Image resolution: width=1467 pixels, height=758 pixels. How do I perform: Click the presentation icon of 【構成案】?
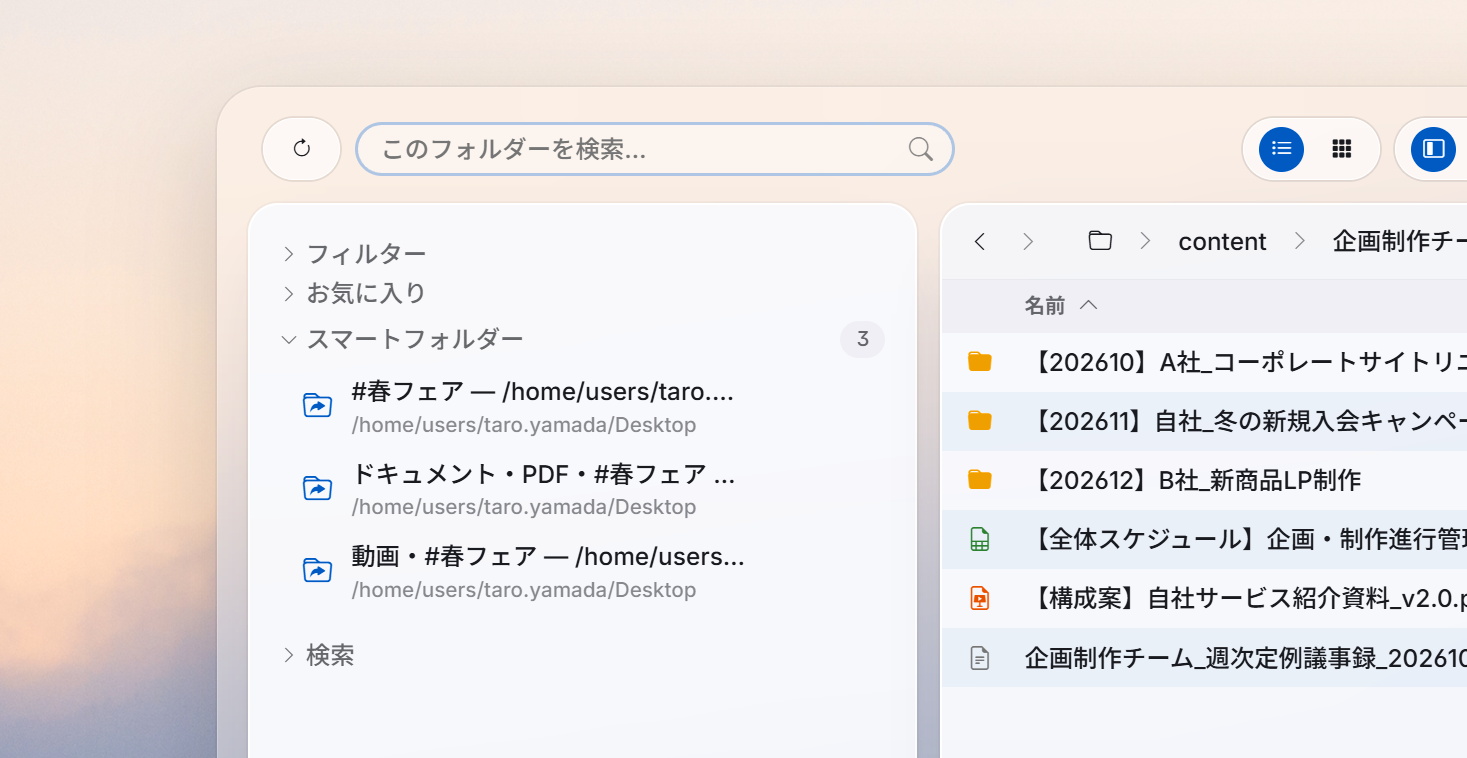[x=980, y=598]
